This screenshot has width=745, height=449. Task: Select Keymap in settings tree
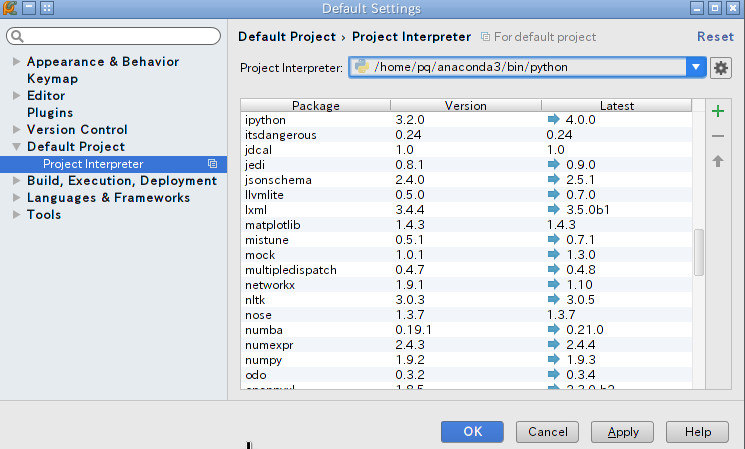tap(52, 79)
